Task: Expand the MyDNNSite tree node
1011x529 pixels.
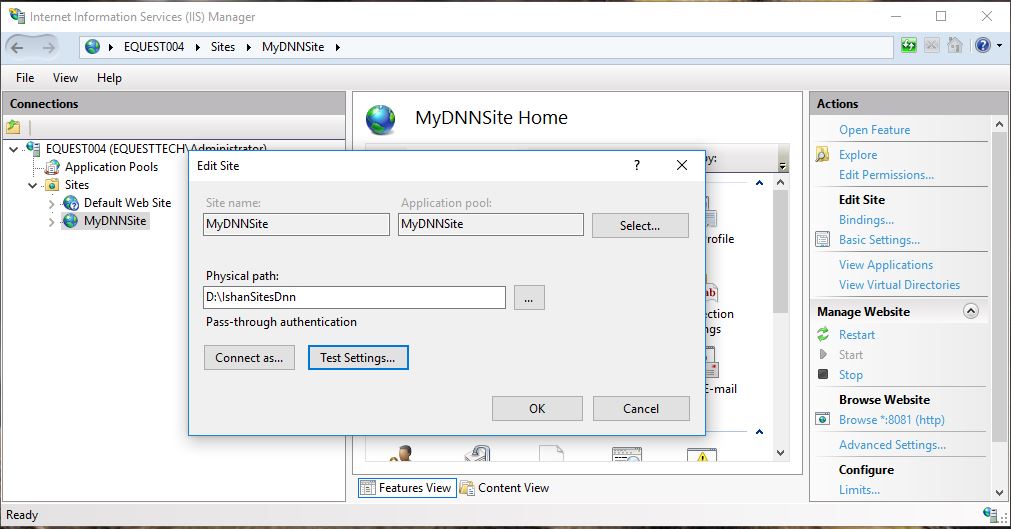Action: [x=52, y=222]
